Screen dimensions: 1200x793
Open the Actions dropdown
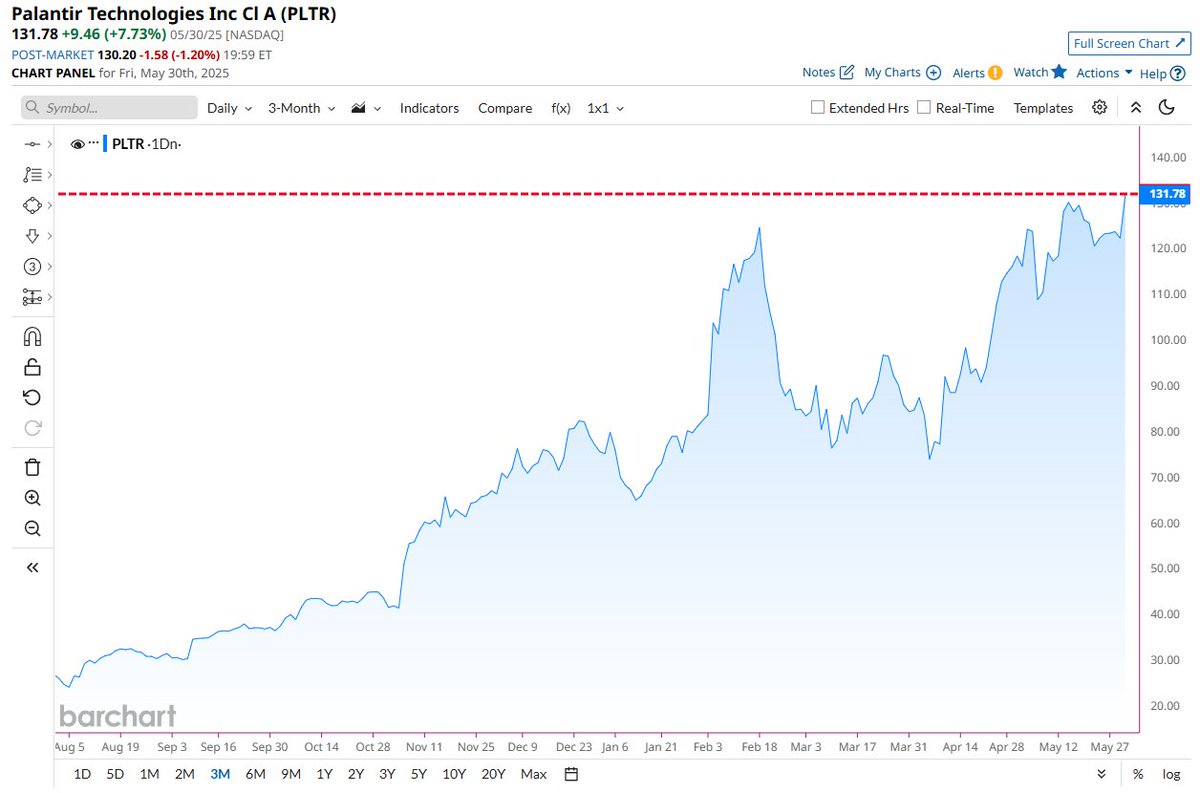pyautogui.click(x=1104, y=73)
